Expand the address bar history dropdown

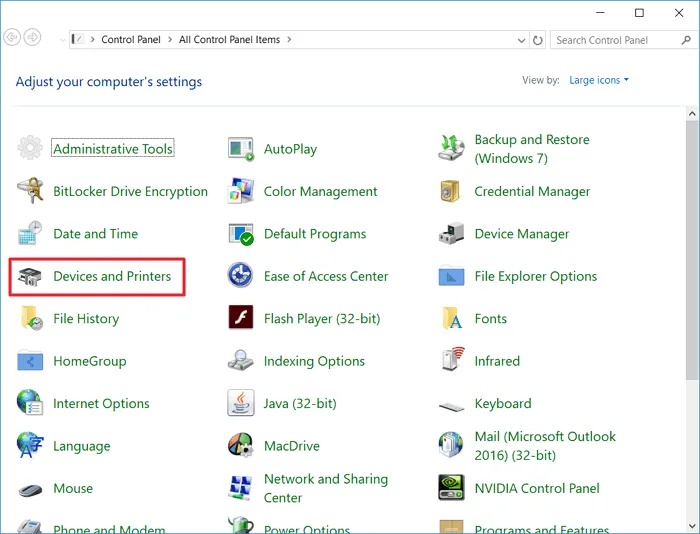(x=521, y=40)
